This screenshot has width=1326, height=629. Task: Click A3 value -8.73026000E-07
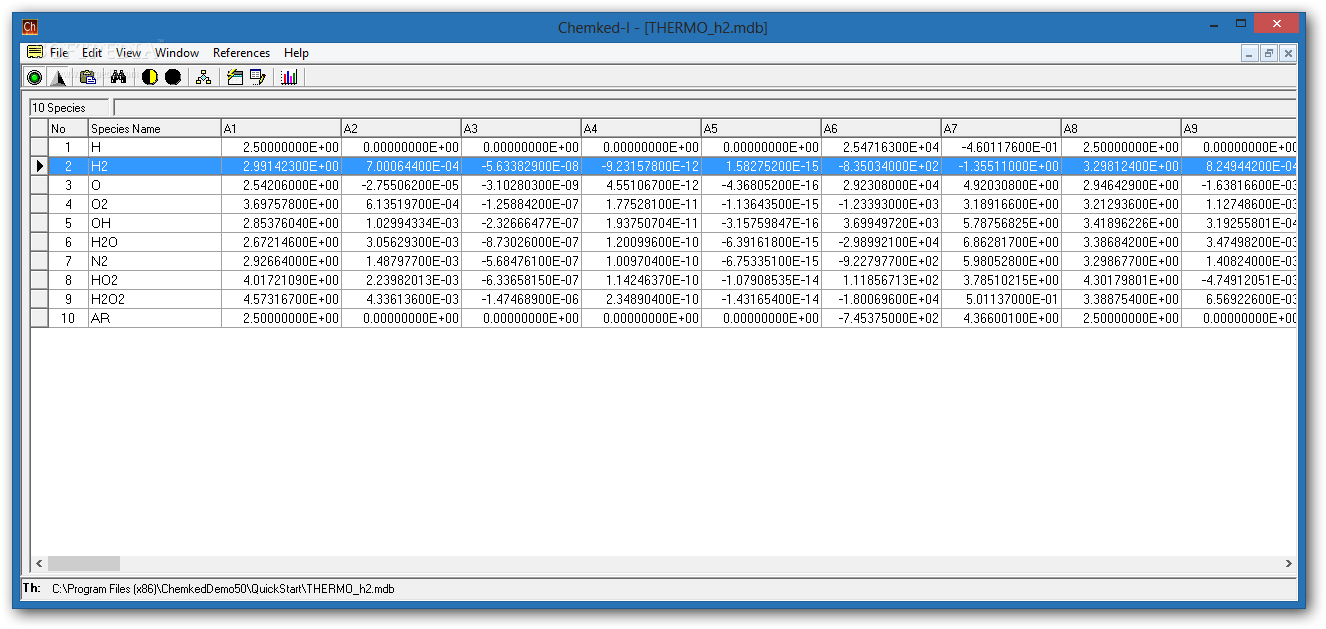[521, 242]
